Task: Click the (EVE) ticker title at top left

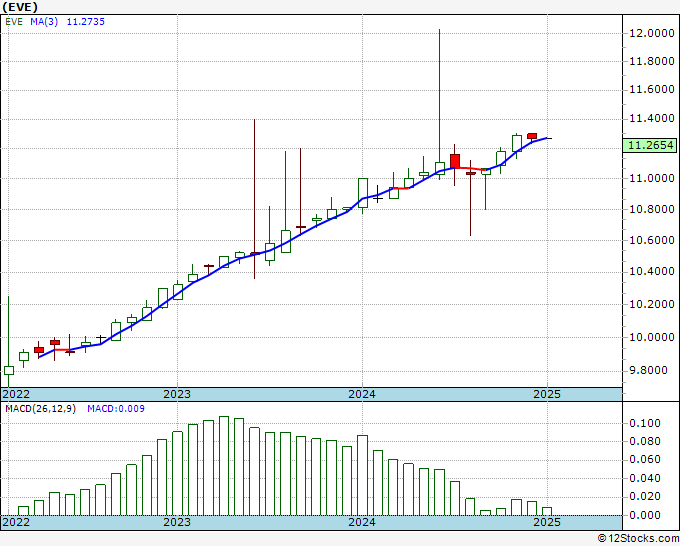Action: (x=22, y=7)
